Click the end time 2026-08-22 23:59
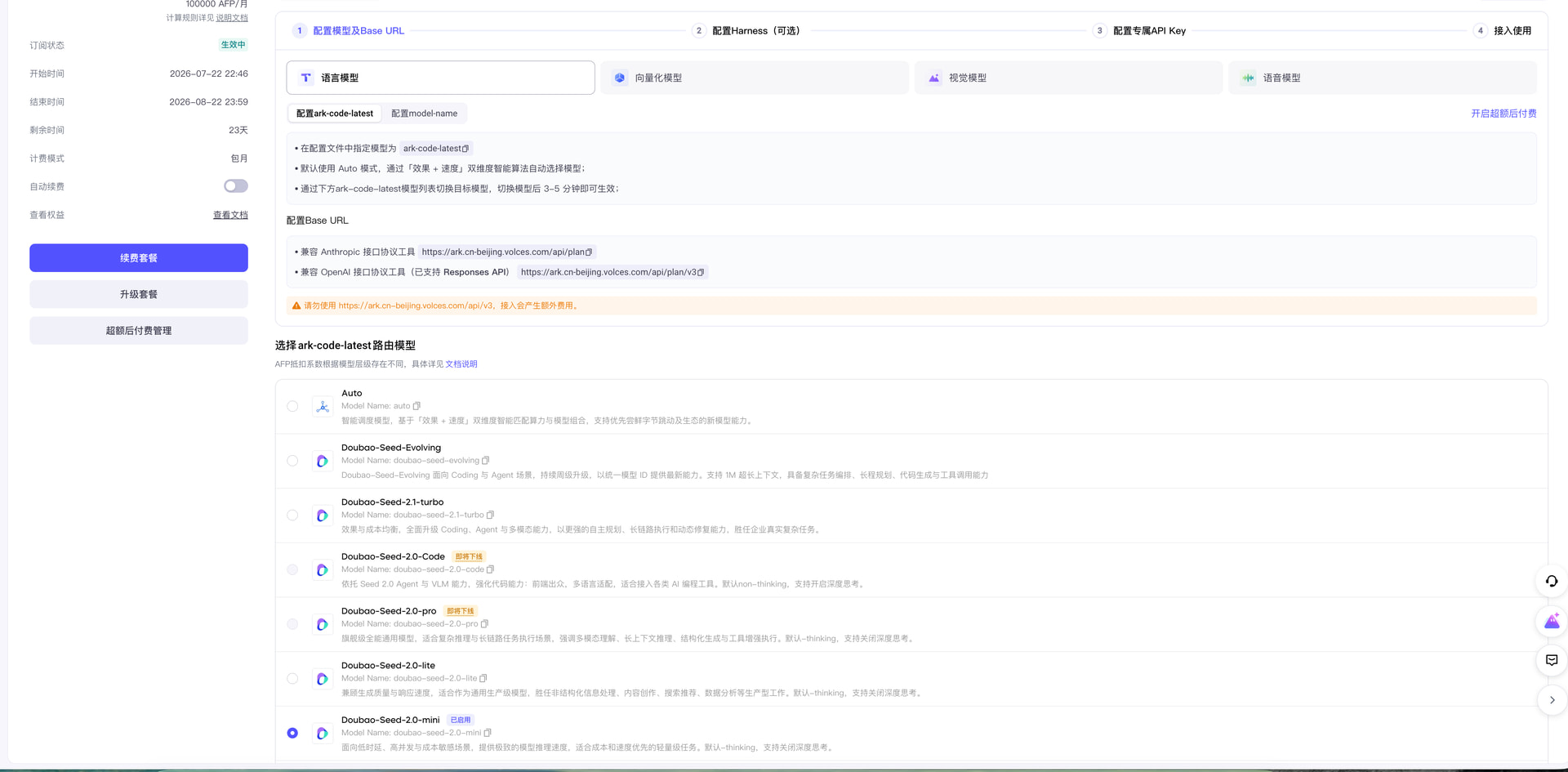1568x772 pixels. click(x=209, y=102)
